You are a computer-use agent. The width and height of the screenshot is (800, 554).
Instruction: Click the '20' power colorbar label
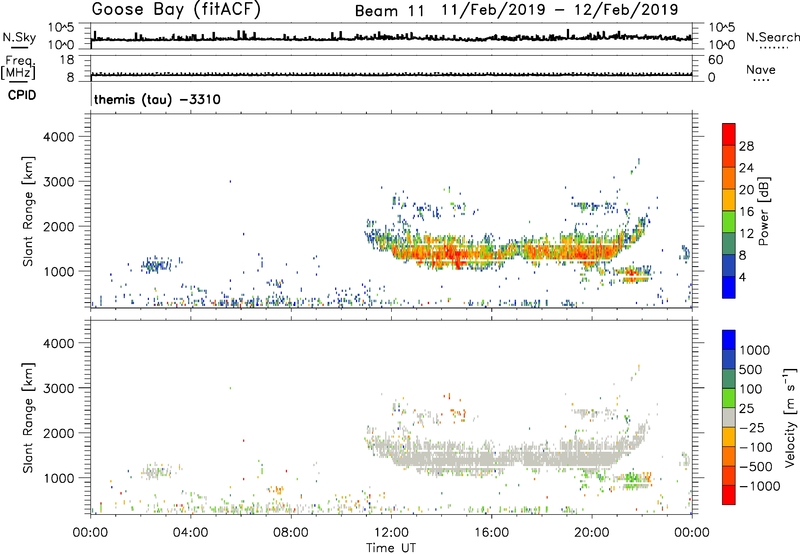pos(746,190)
